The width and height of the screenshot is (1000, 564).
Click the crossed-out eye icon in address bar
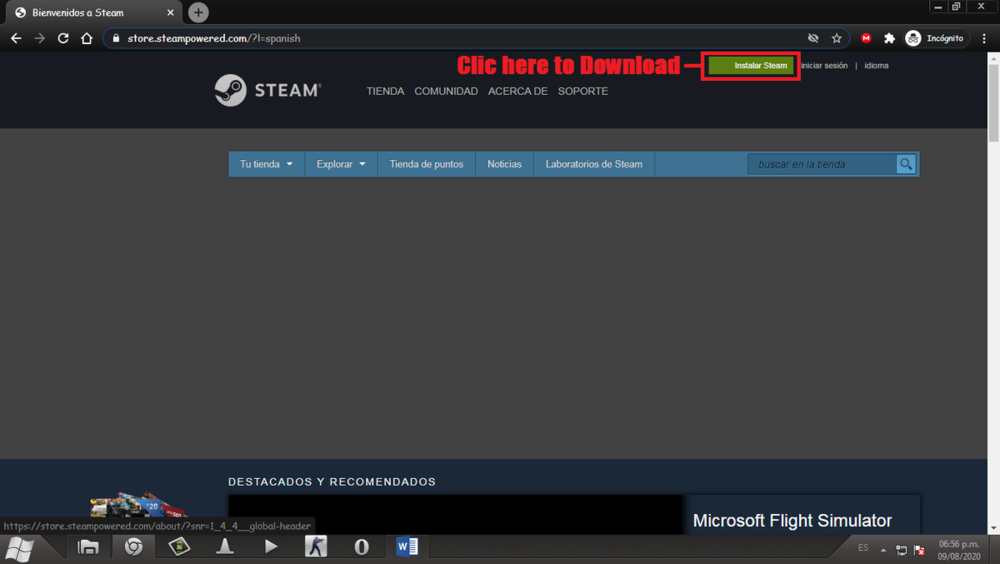(x=813, y=38)
